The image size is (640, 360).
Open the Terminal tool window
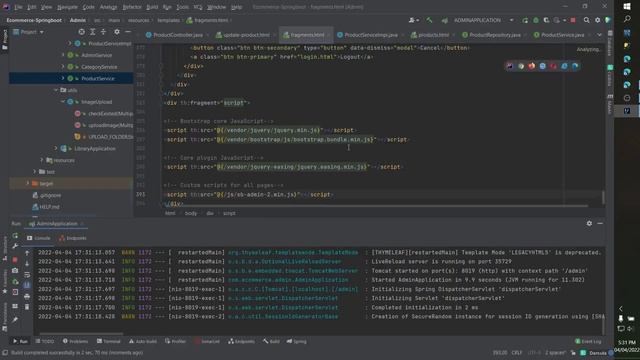click(109, 341)
